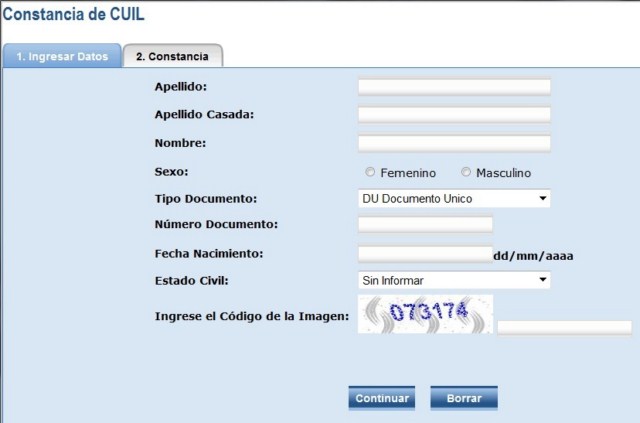Focus the Apellido Casada text box
This screenshot has width=640, height=423.
tap(454, 115)
